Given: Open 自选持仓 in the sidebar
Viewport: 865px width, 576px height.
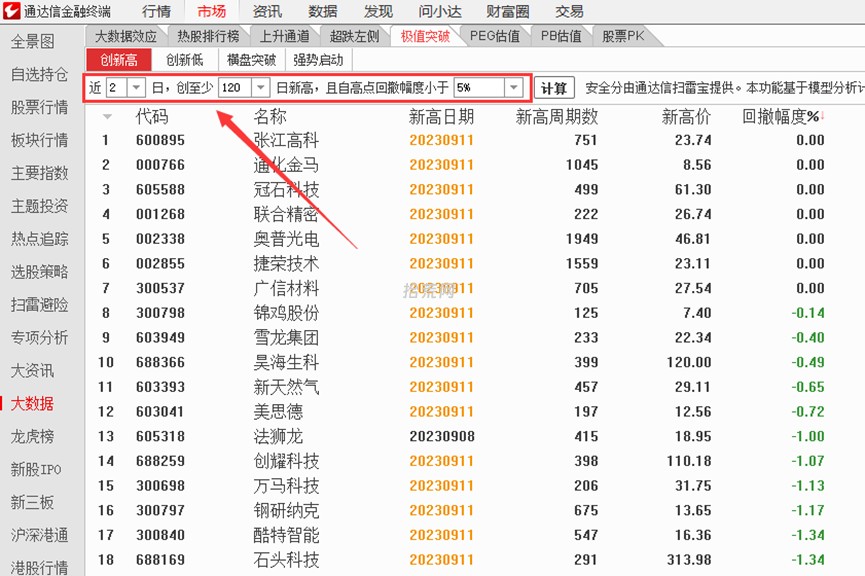Looking at the screenshot, I should [40, 74].
